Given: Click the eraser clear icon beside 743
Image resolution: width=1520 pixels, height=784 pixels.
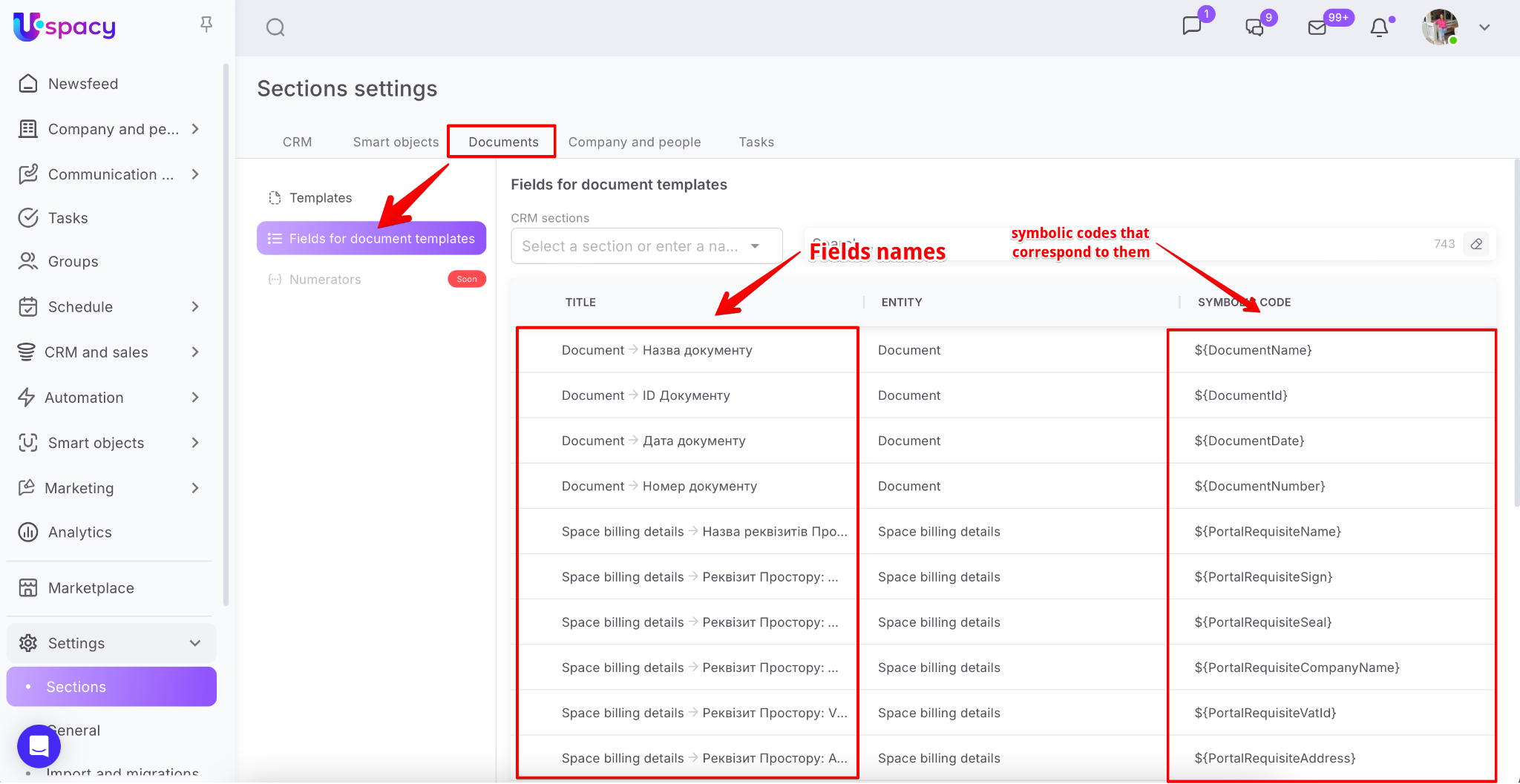Looking at the screenshot, I should click(x=1476, y=244).
